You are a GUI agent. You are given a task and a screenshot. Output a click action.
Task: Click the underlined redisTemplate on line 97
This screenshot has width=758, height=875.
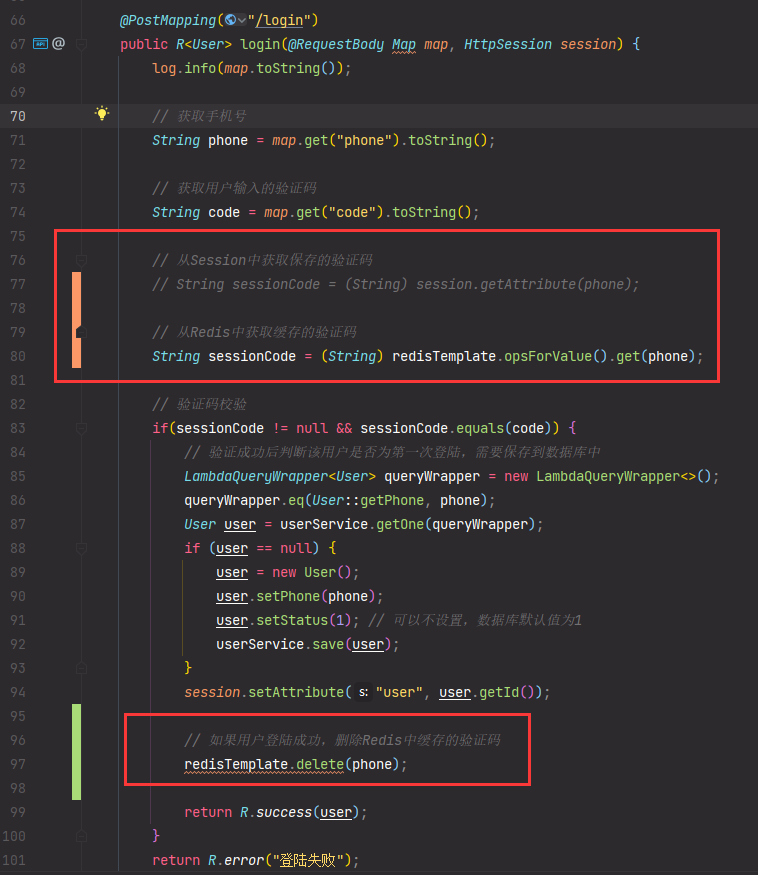click(x=235, y=764)
